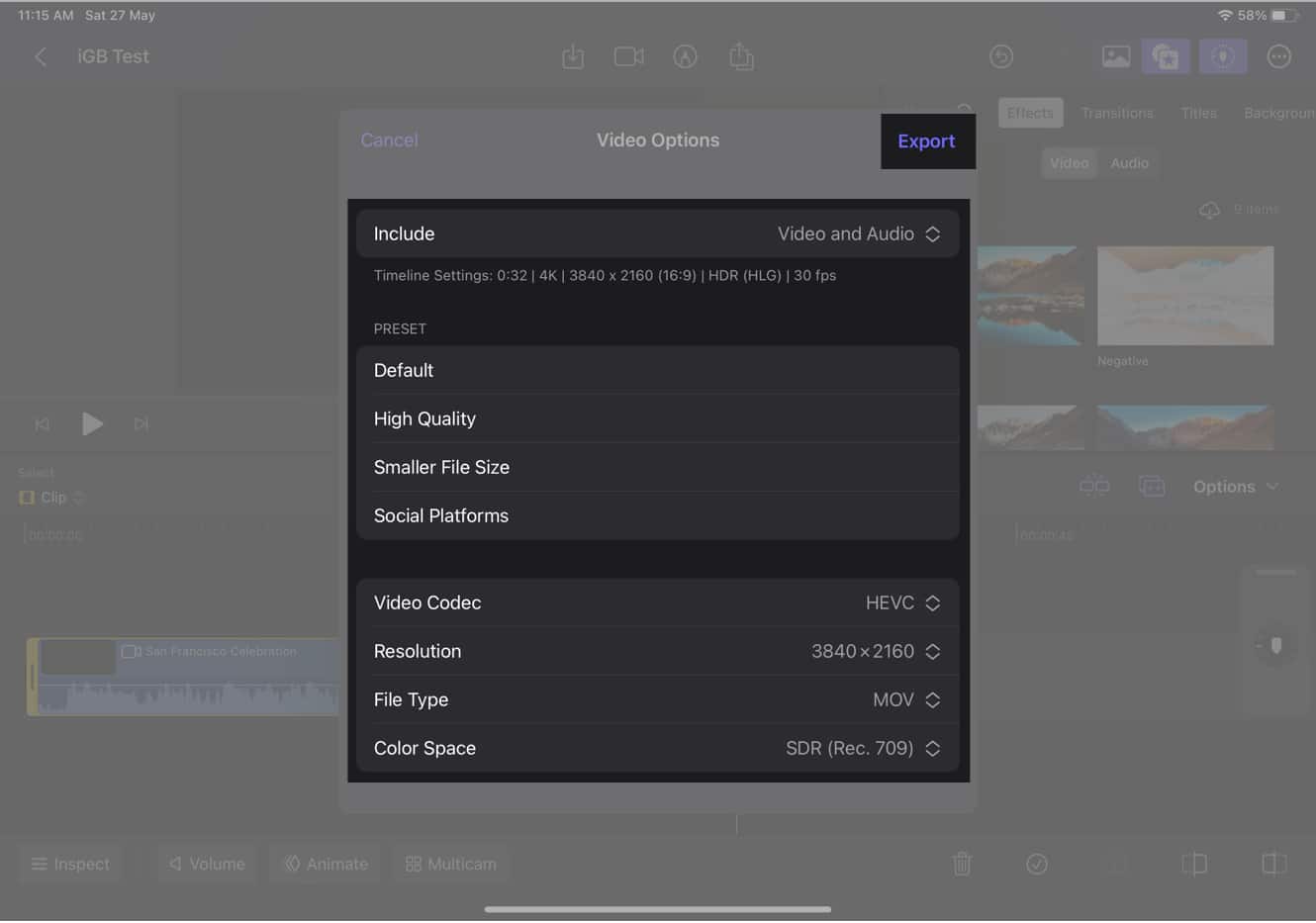Tap the checkmark enable clip icon
Screen dimensions: 1316x923
1037,864
